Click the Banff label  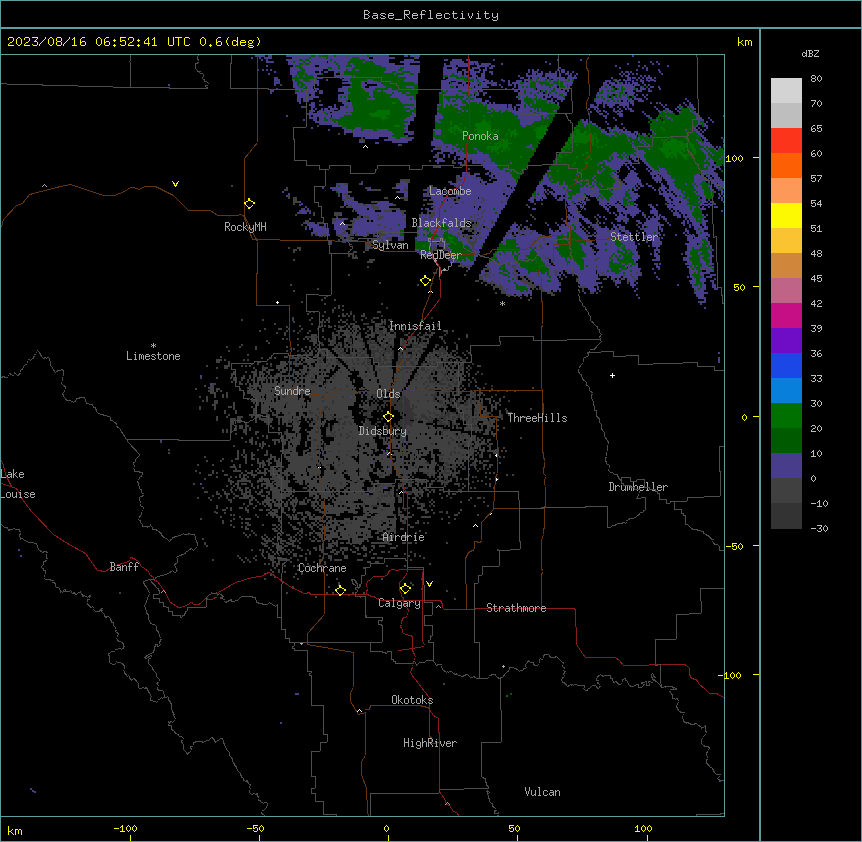[x=124, y=567]
